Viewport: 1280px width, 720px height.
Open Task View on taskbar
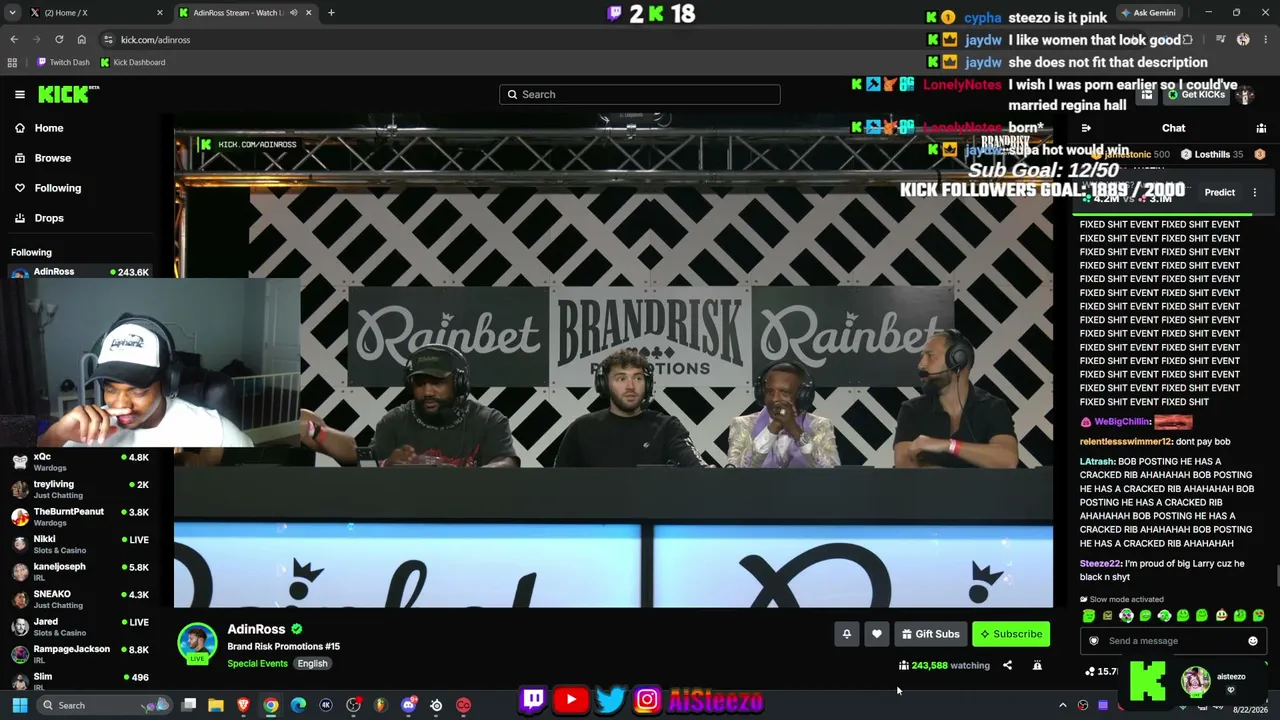[x=189, y=705]
